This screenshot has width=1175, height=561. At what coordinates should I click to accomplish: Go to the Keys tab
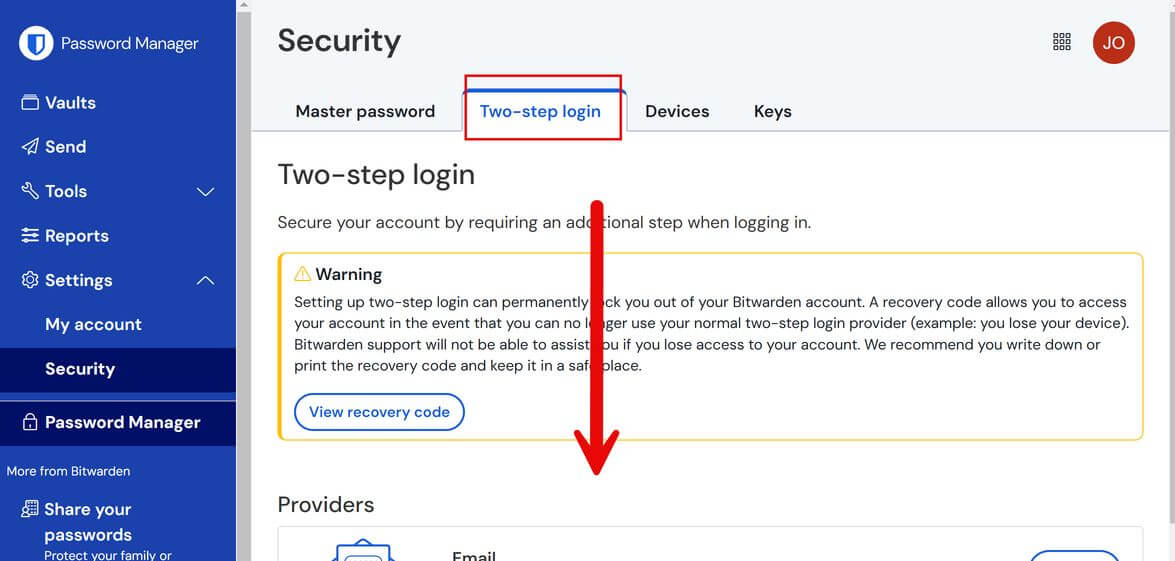click(x=773, y=112)
